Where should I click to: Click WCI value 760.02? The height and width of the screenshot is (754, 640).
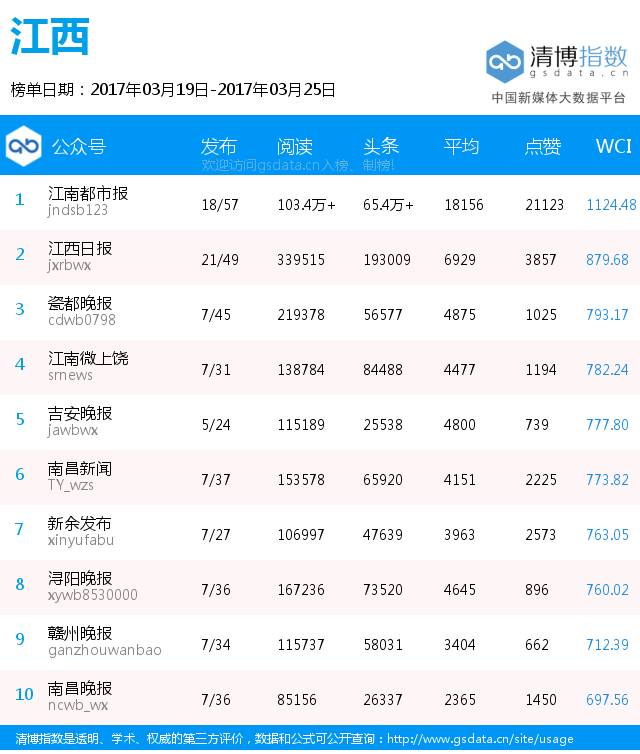(607, 590)
